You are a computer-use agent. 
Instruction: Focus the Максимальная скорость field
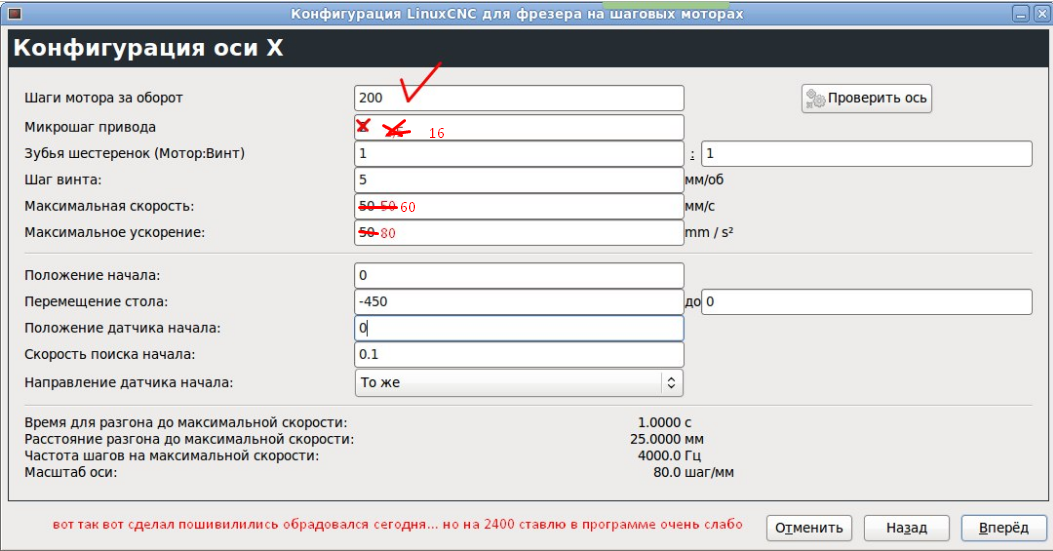519,206
